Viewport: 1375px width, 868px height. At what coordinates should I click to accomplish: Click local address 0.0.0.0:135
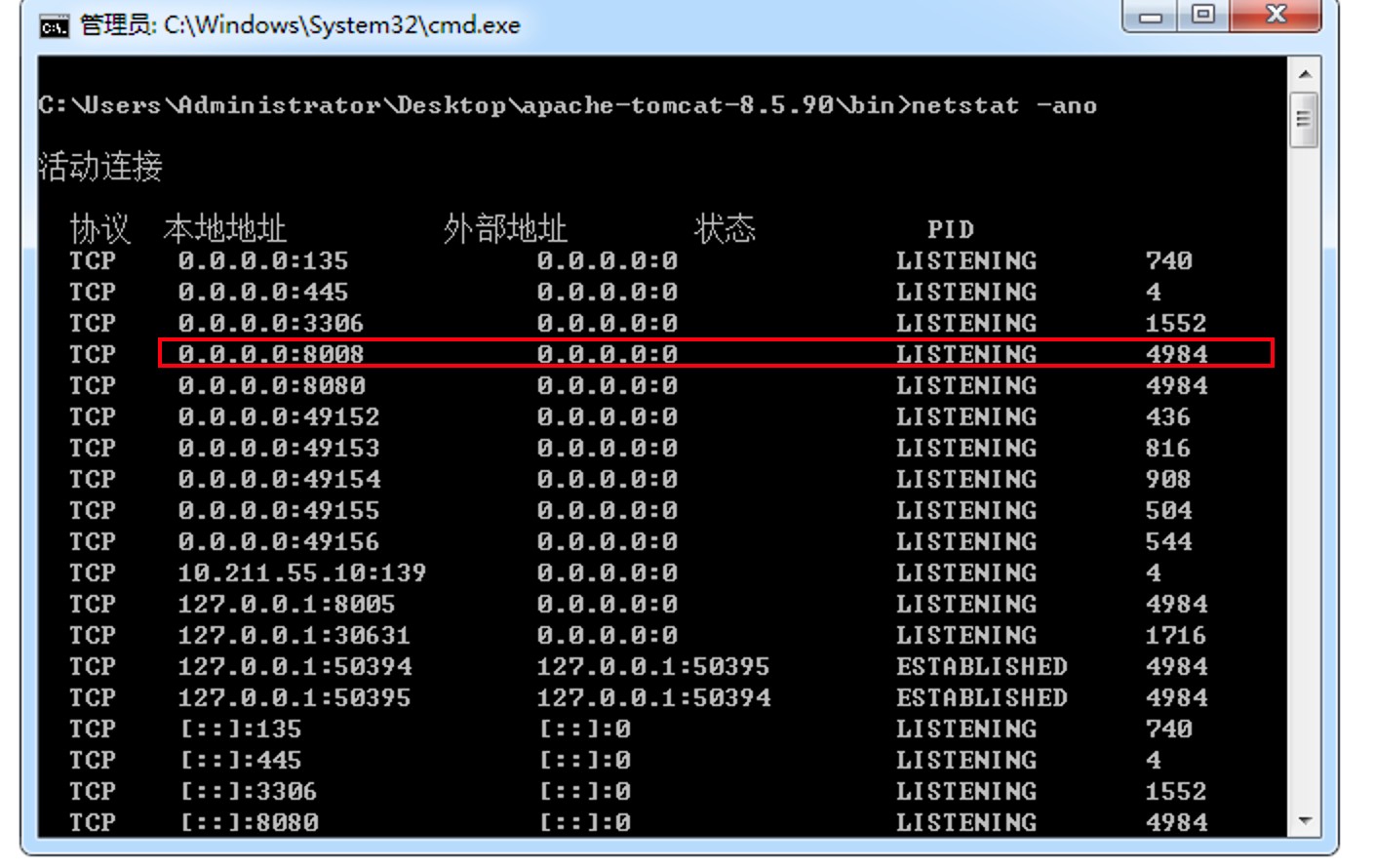(x=263, y=261)
